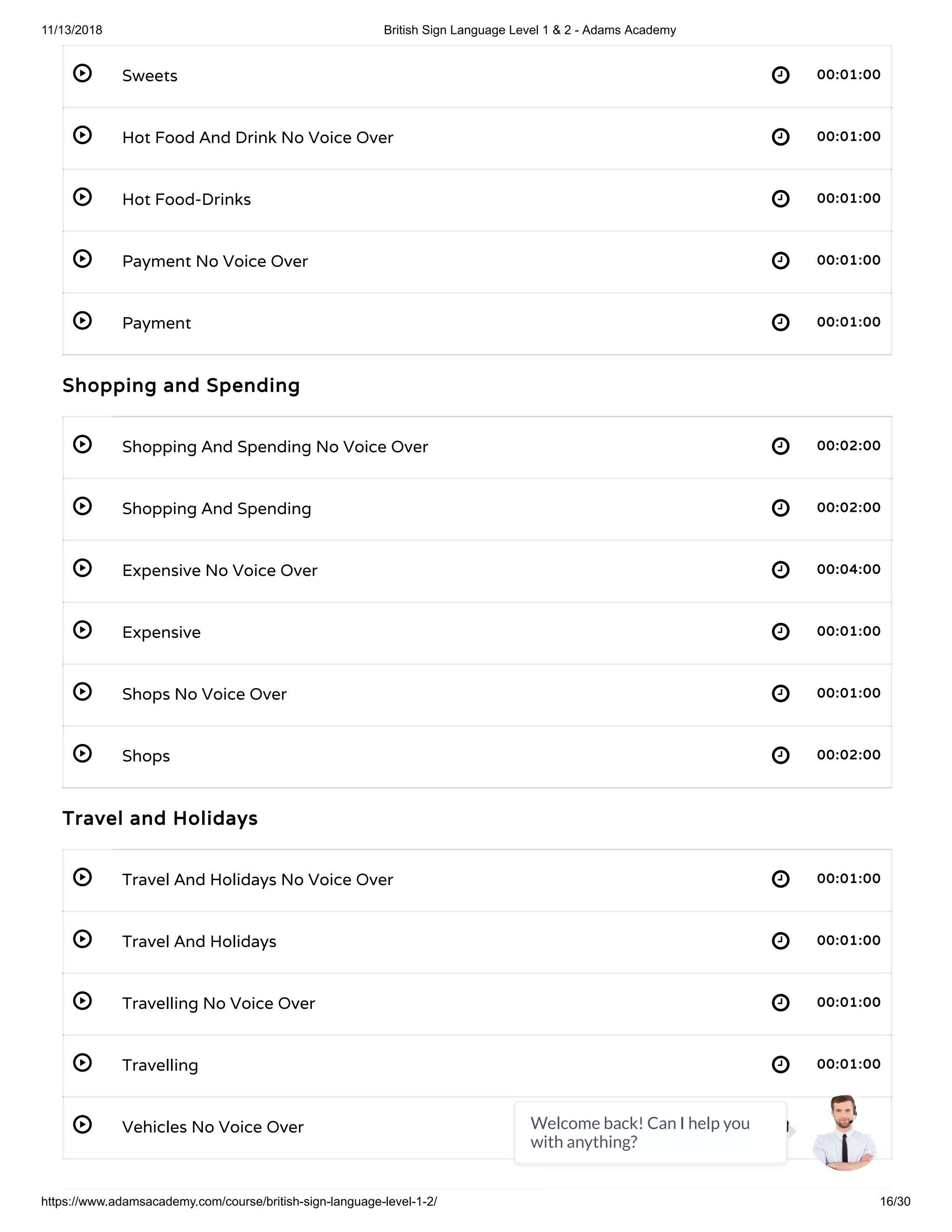Select Shopping And Spending No Voice Over lesson

275,447
